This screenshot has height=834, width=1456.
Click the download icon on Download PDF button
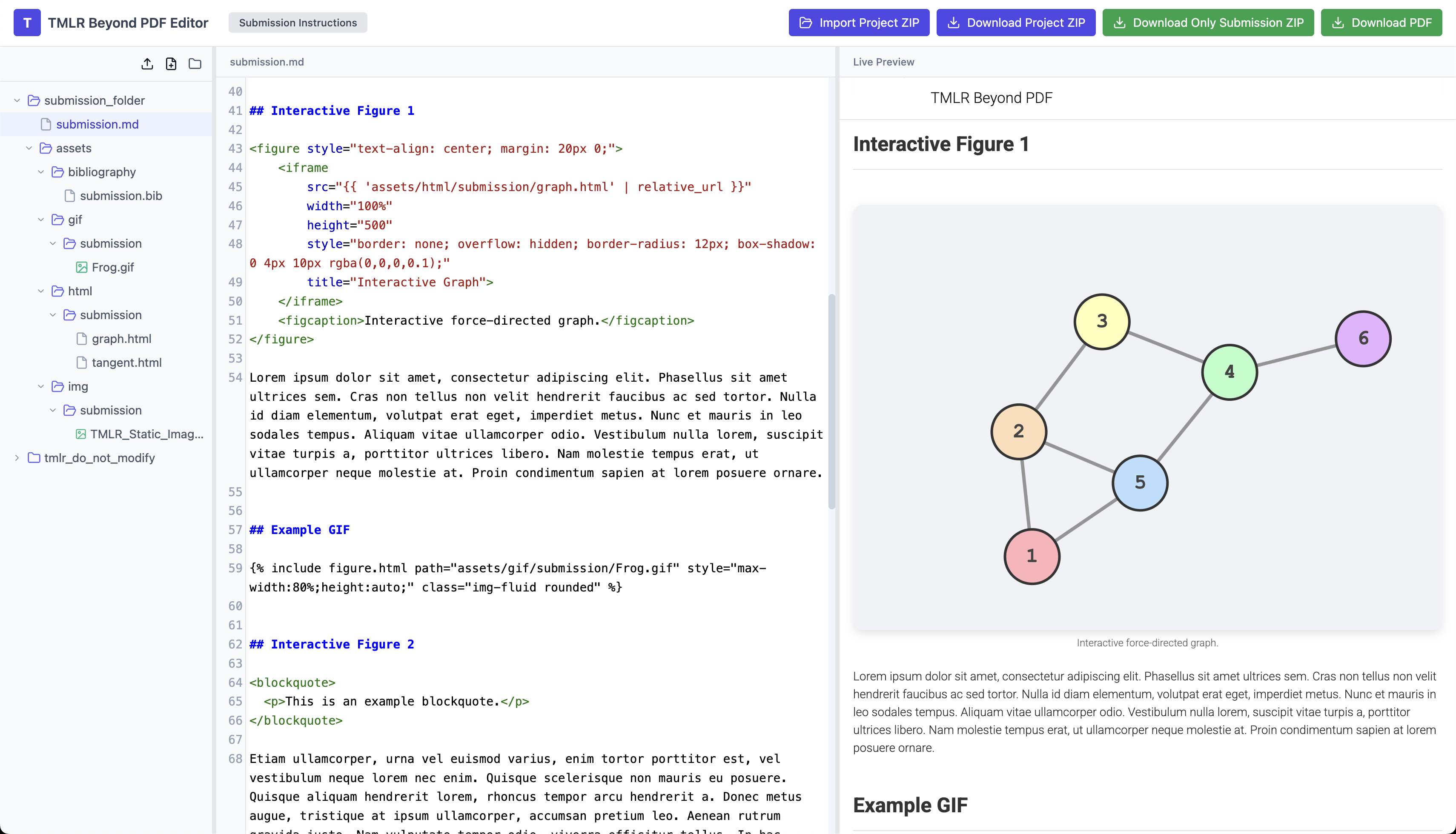1339,22
